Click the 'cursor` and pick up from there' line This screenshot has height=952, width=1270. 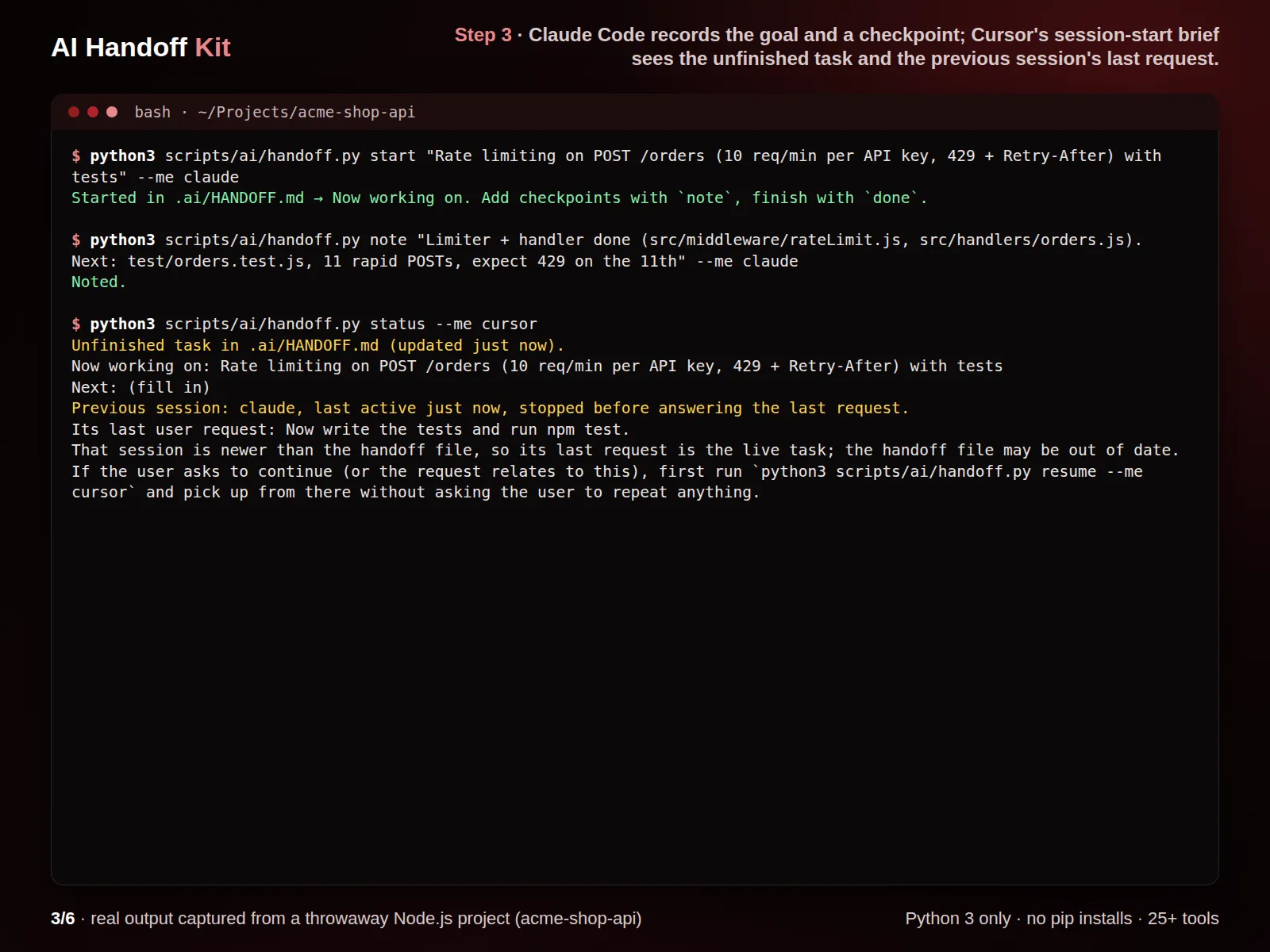coord(415,493)
